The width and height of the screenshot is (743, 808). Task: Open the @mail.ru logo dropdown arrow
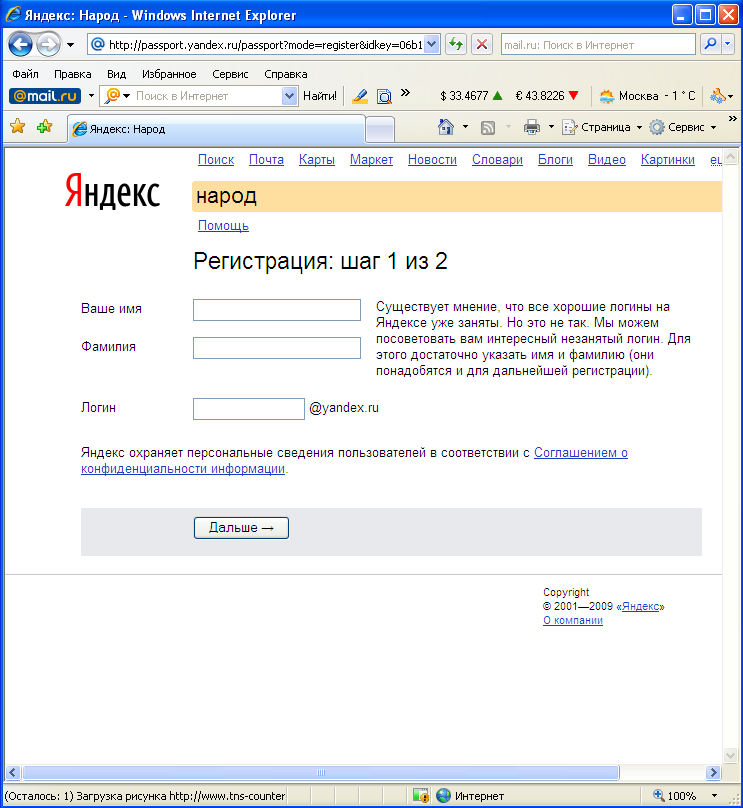(91, 96)
